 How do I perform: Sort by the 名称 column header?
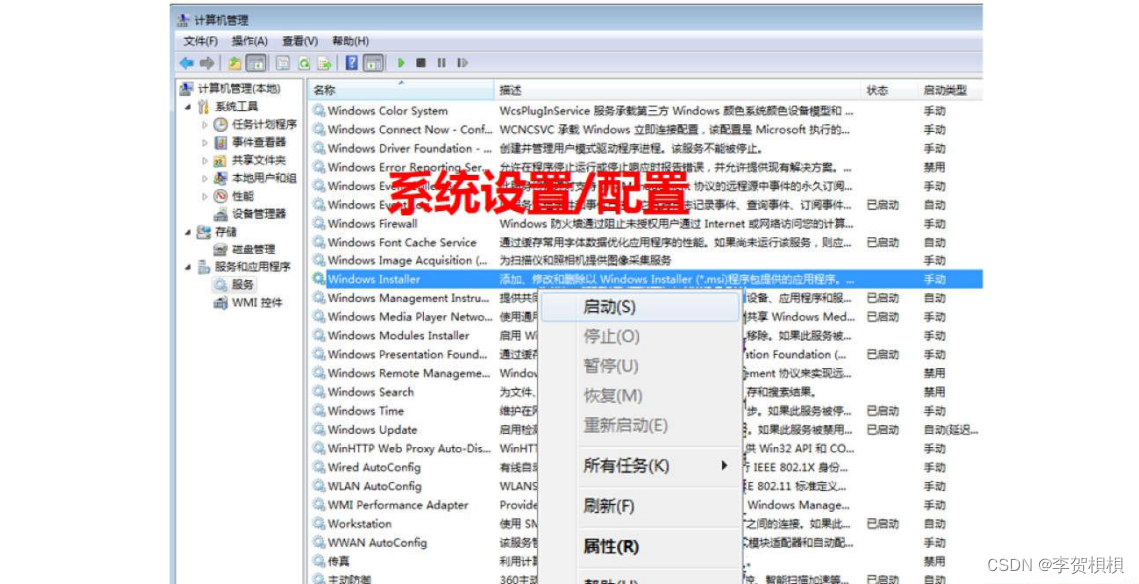click(x=400, y=90)
